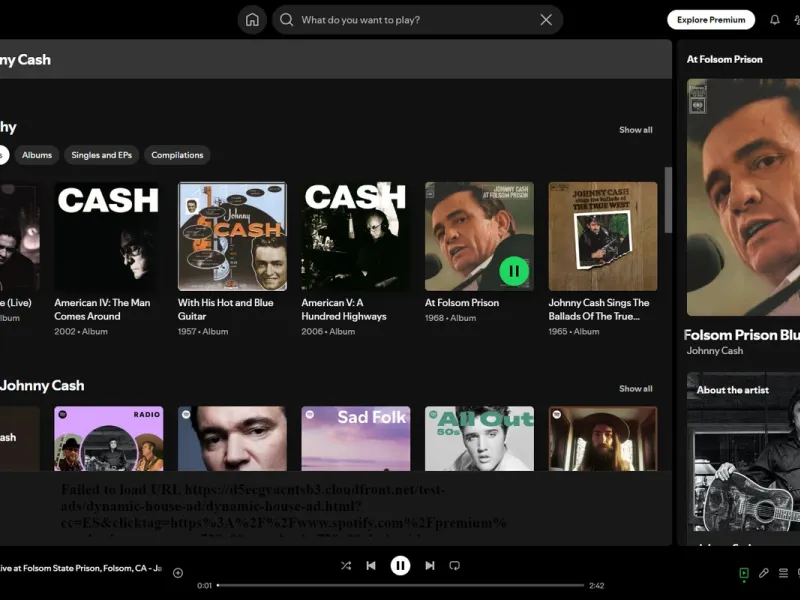Viewport: 800px width, 600px height.
Task: Click 'American V: A Hundred Highways' title
Action: point(344,309)
